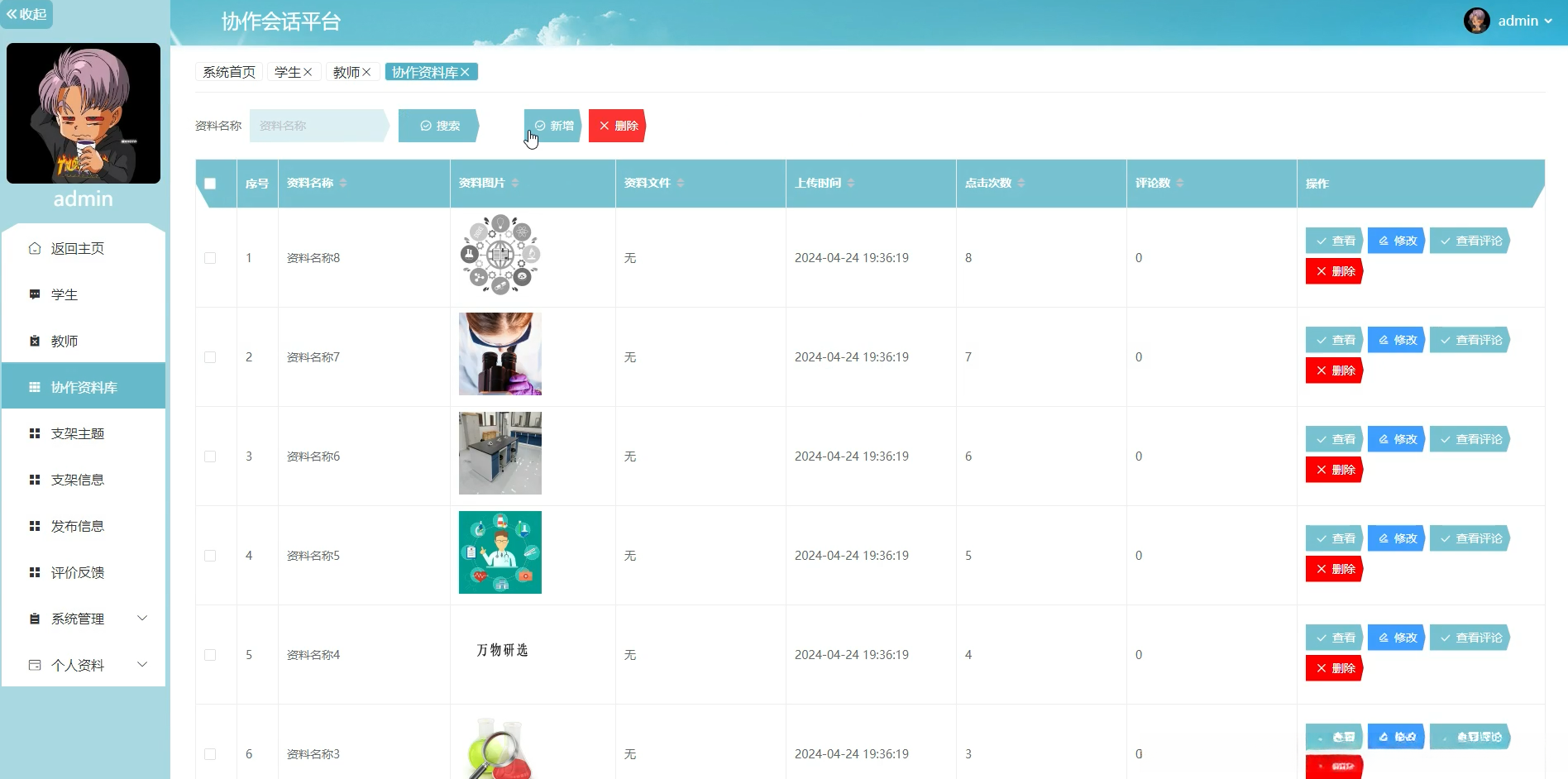Delete the 资料名称5 row
The image size is (1568, 779).
pyautogui.click(x=1335, y=569)
